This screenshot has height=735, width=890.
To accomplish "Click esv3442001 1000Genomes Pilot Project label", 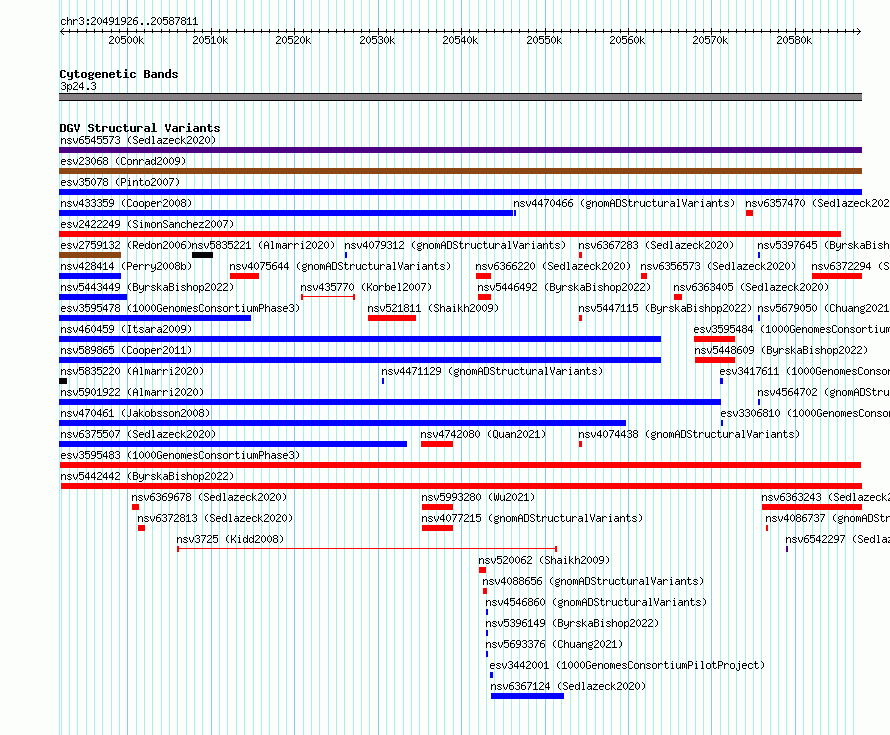I will click(627, 665).
